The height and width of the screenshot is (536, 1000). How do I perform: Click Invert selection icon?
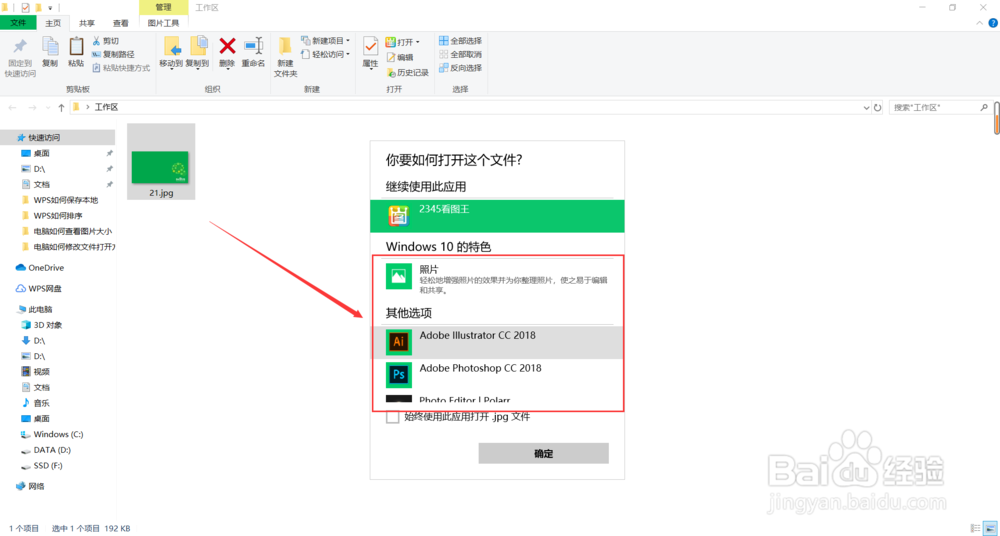(443, 68)
